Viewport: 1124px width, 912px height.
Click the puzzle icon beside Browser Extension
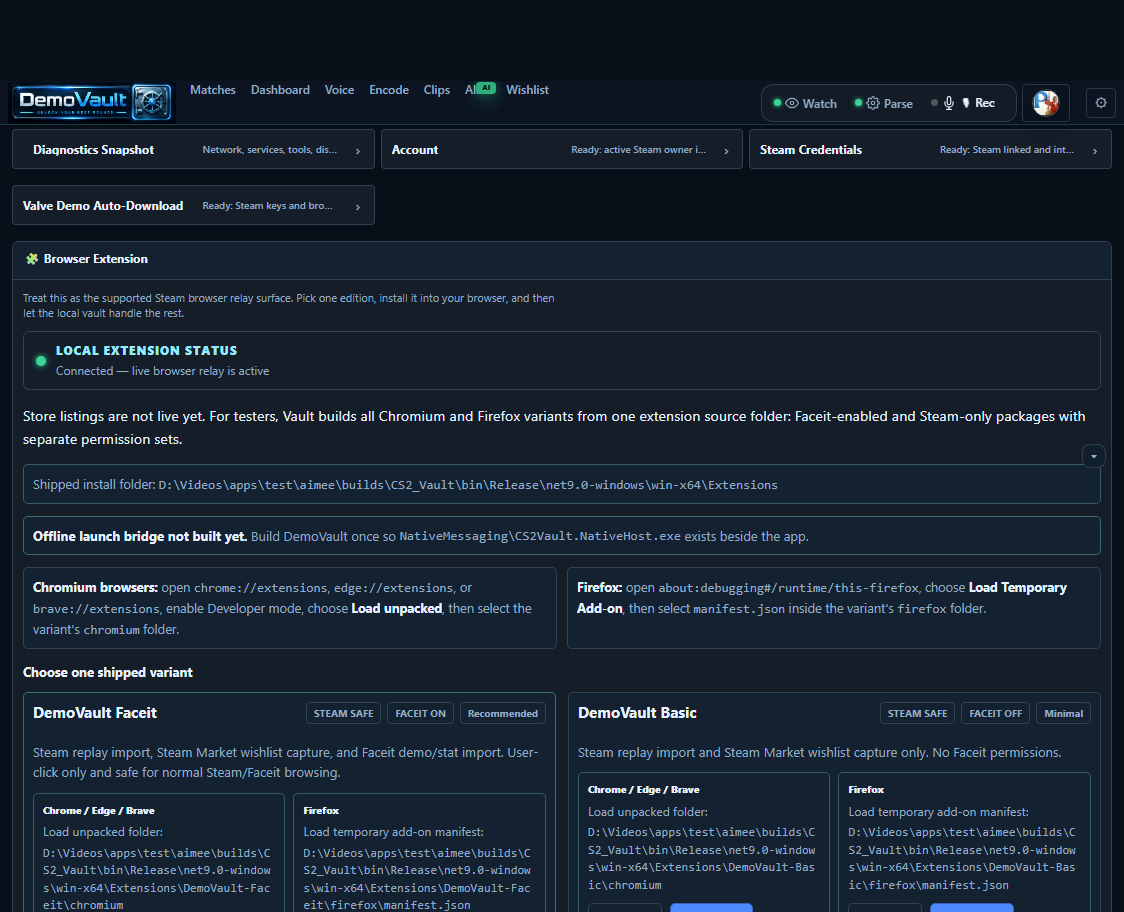[x=32, y=259]
